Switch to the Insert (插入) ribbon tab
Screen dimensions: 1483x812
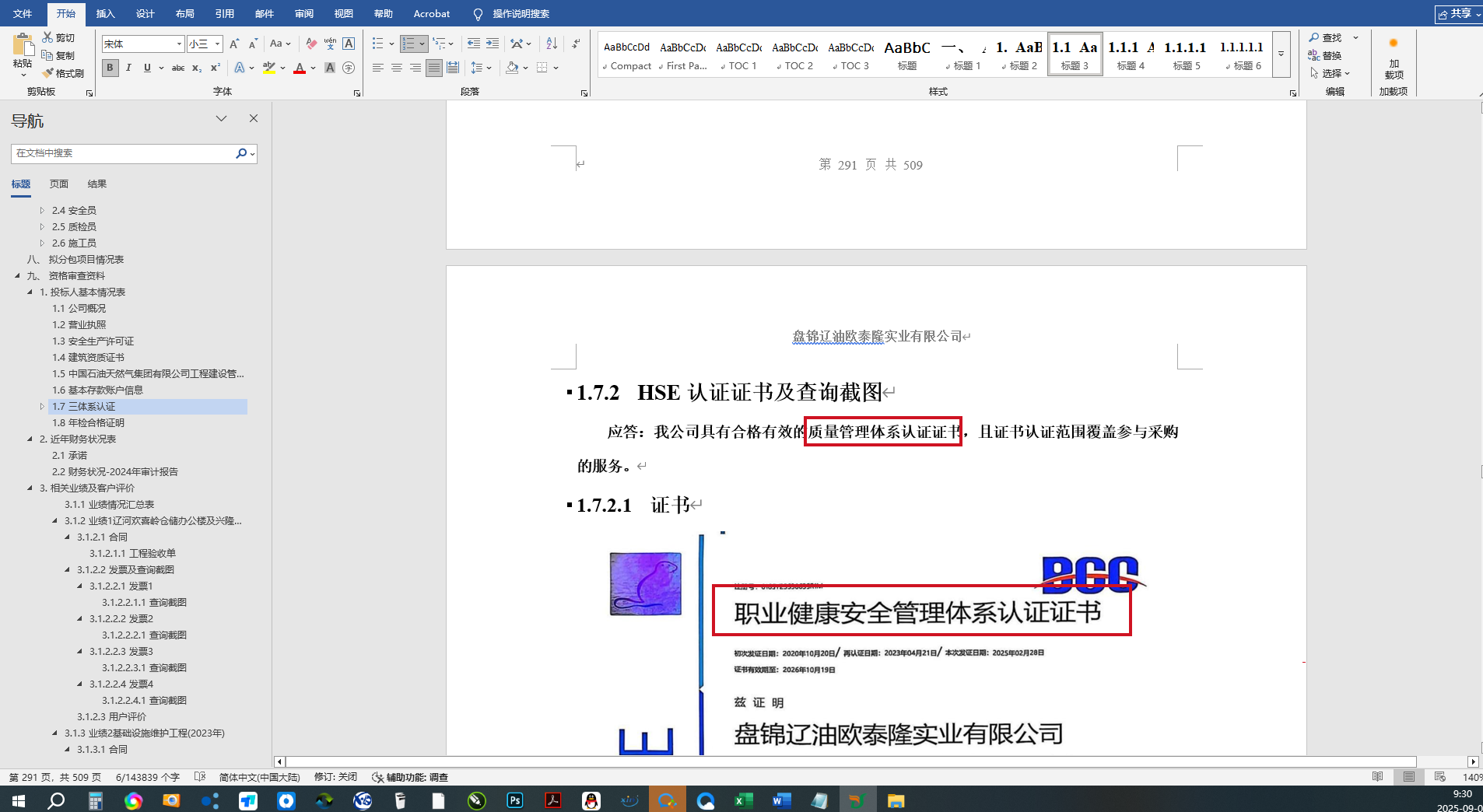tap(105, 13)
